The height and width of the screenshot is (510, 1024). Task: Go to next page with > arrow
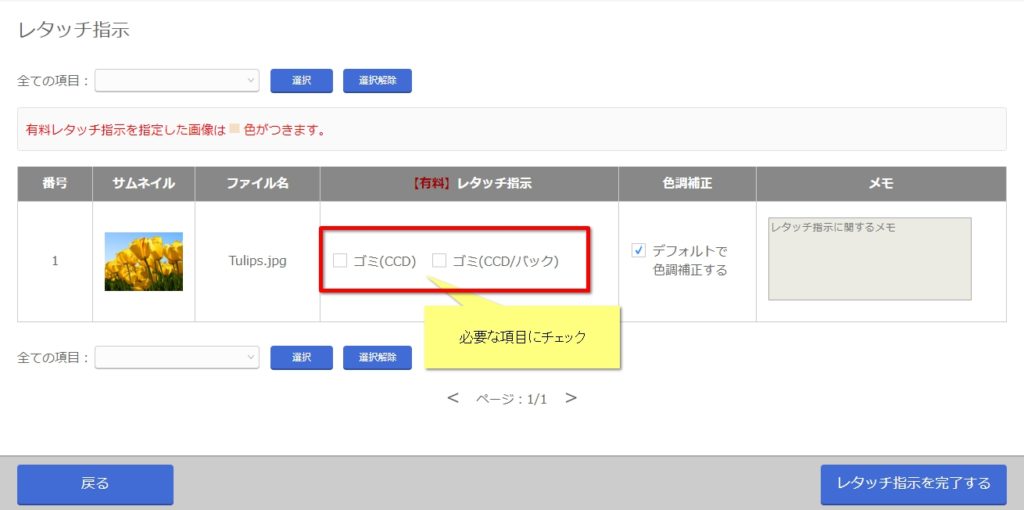571,398
